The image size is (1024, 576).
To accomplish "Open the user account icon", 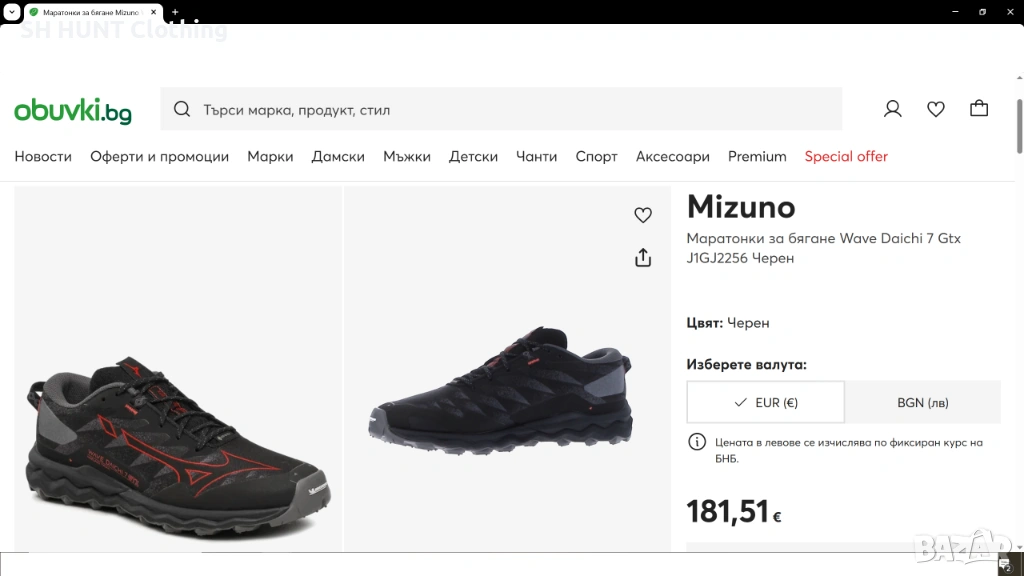I will pos(893,109).
